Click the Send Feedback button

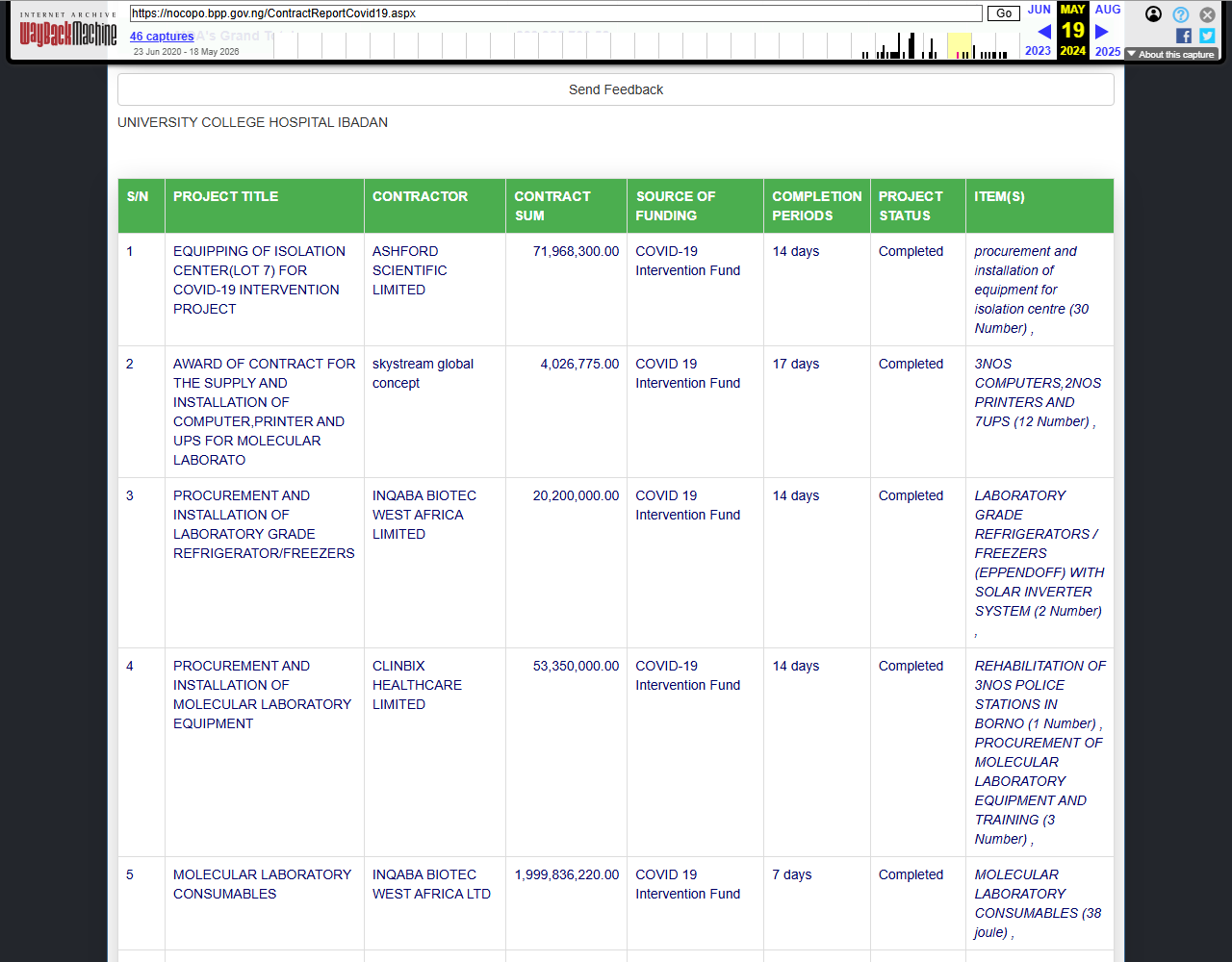coord(616,89)
